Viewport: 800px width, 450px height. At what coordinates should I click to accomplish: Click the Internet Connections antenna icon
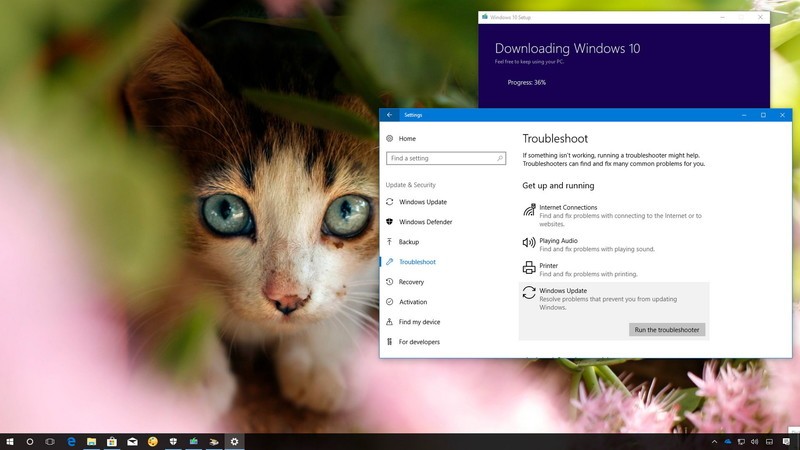[529, 210]
